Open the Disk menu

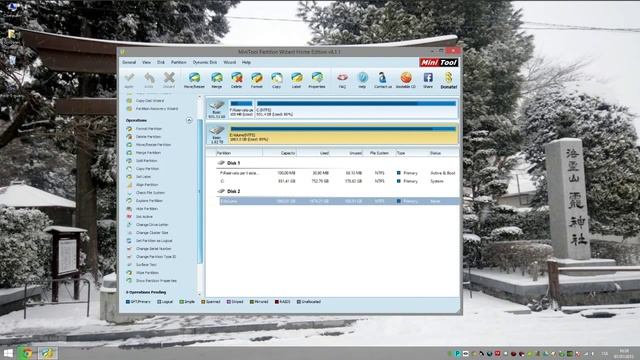[x=161, y=62]
